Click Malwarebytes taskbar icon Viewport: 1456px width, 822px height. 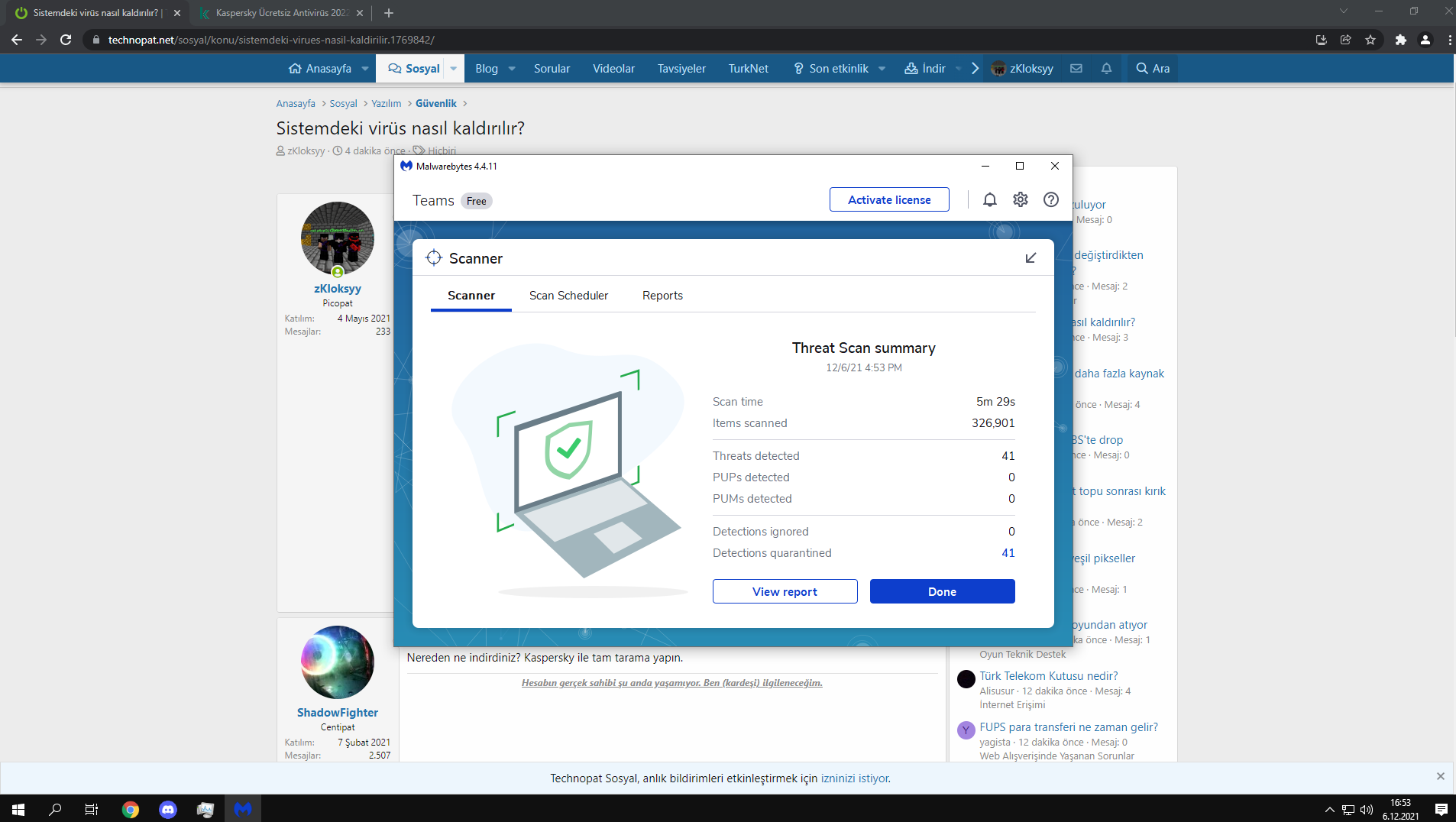tap(243, 809)
